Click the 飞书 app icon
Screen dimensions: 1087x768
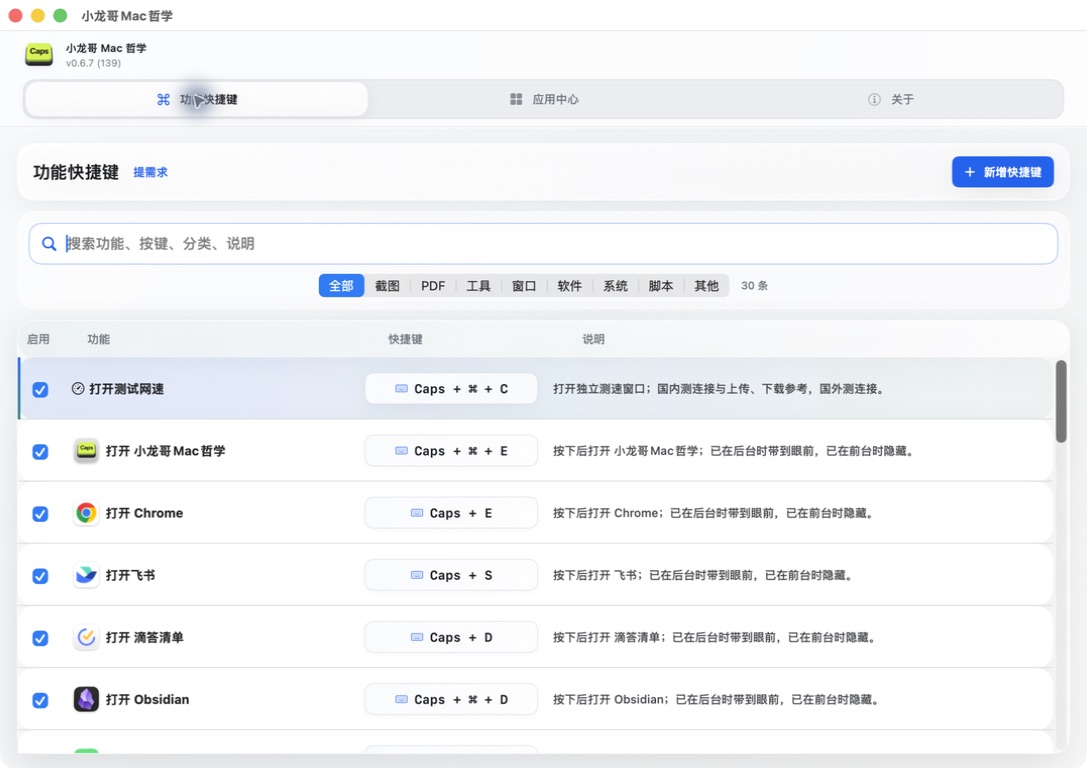click(86, 575)
